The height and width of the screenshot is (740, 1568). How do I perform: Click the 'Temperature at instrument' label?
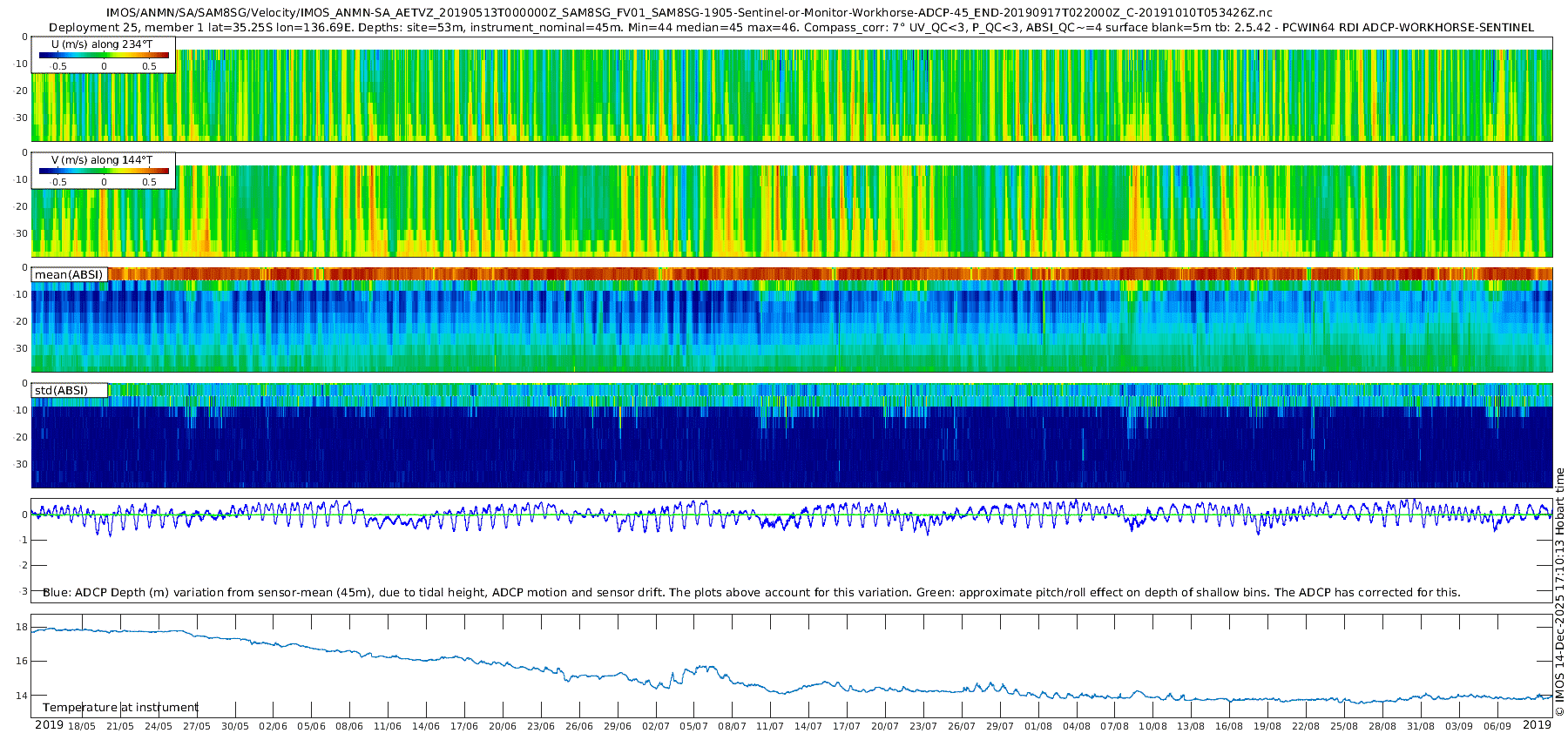click(x=120, y=708)
